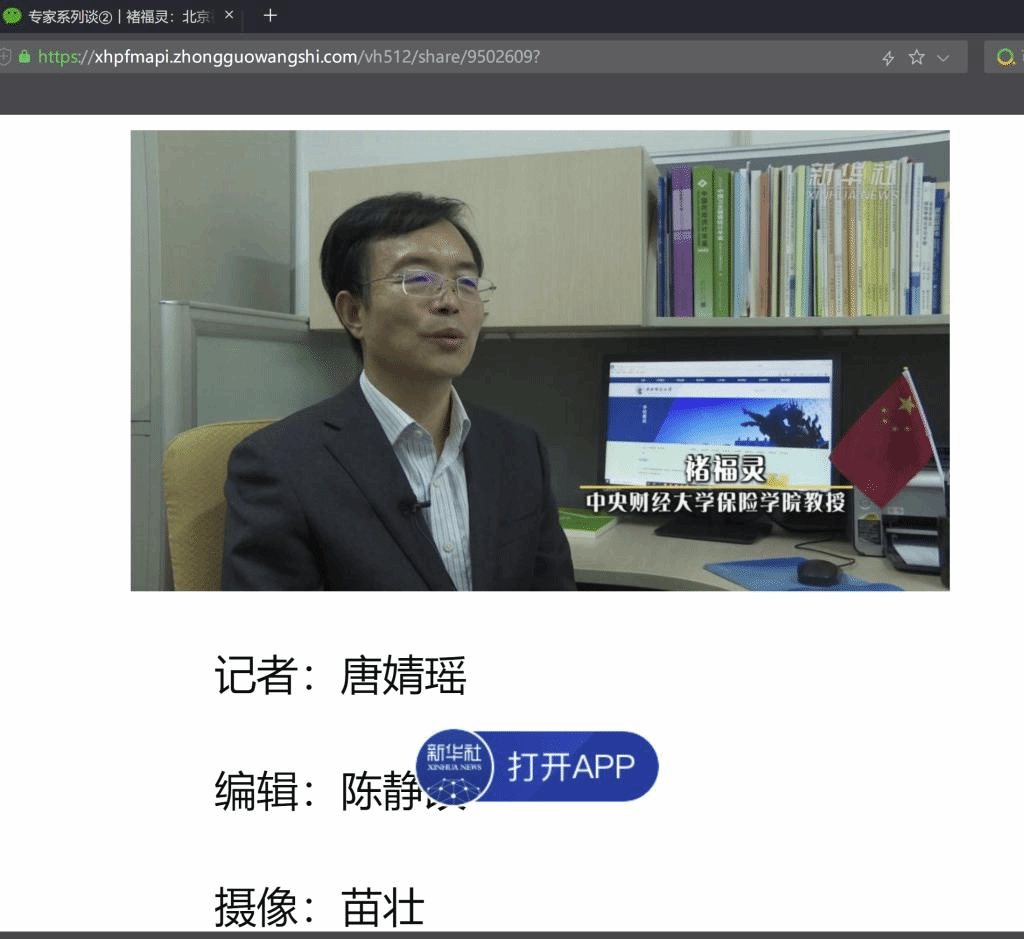Click the shield icon left of the address bar

point(5,57)
